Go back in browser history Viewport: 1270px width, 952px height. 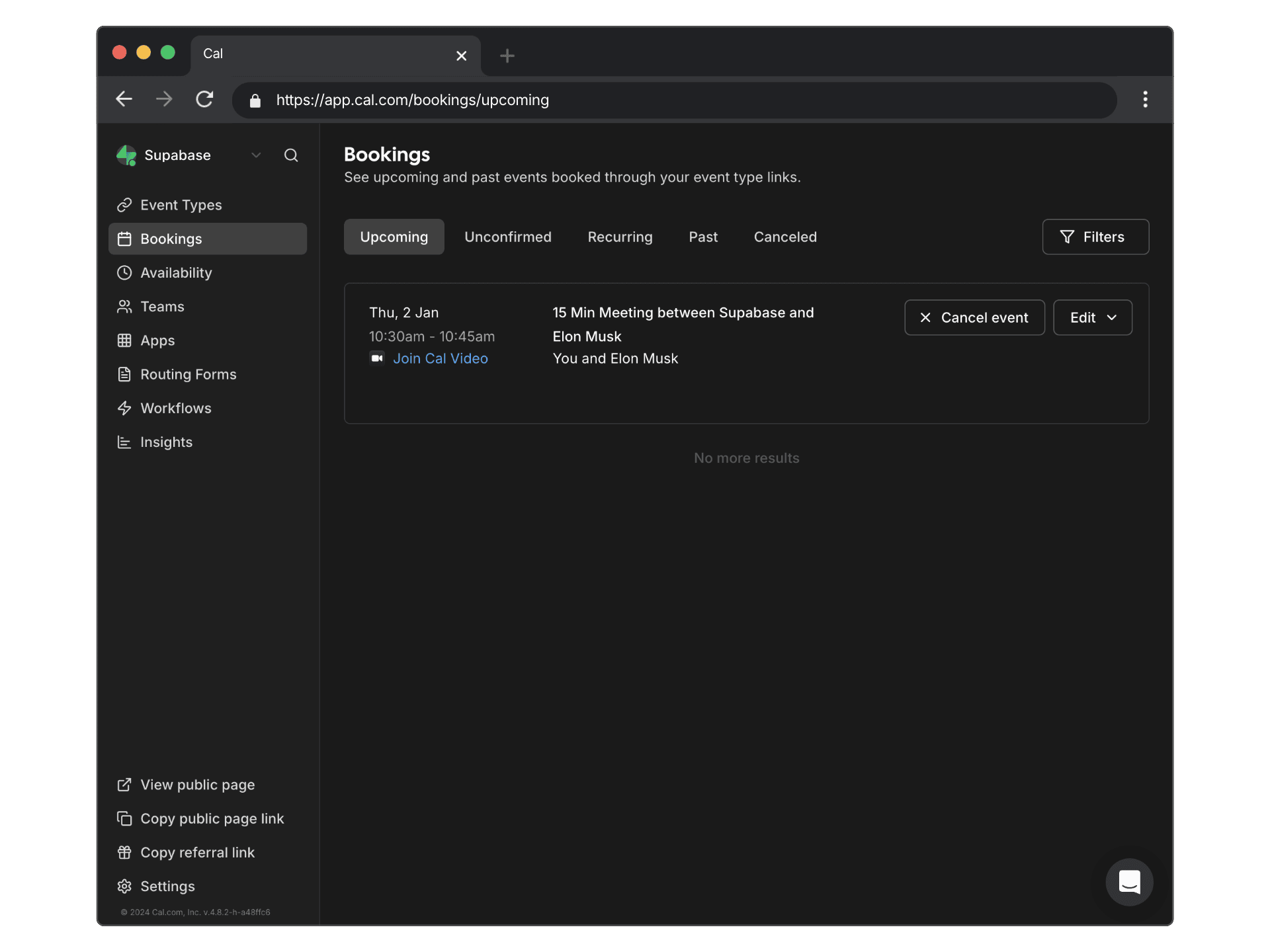124,99
